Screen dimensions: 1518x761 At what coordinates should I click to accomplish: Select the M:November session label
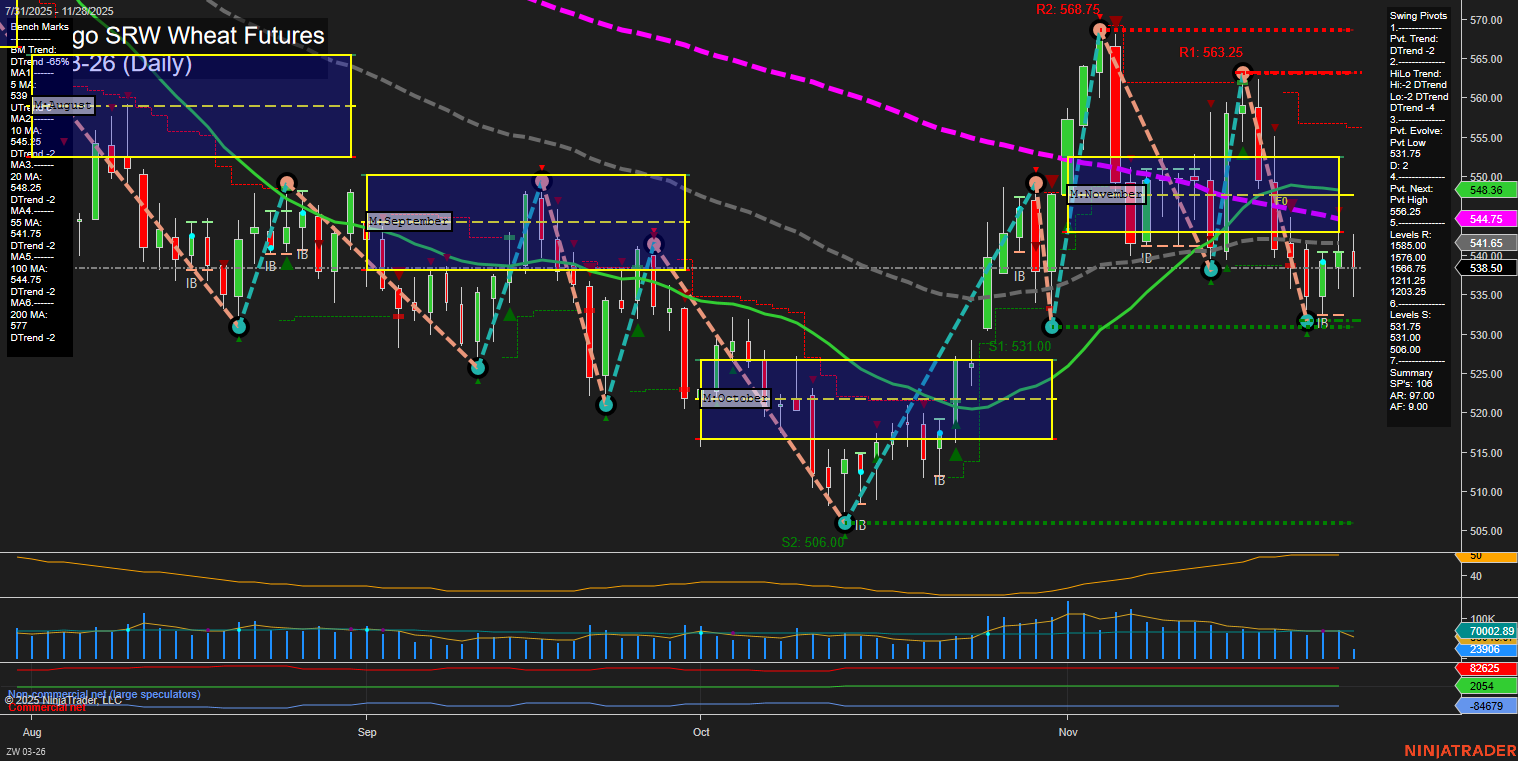[1104, 194]
